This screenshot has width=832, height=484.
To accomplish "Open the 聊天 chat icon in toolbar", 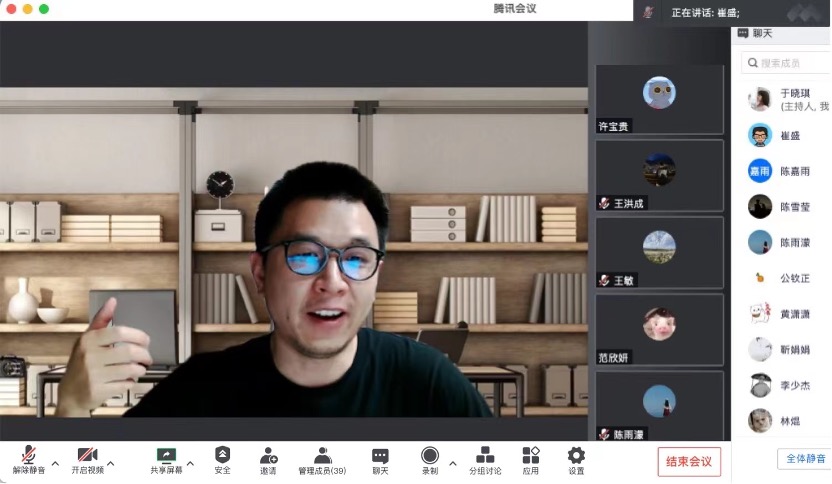I will 380,457.
